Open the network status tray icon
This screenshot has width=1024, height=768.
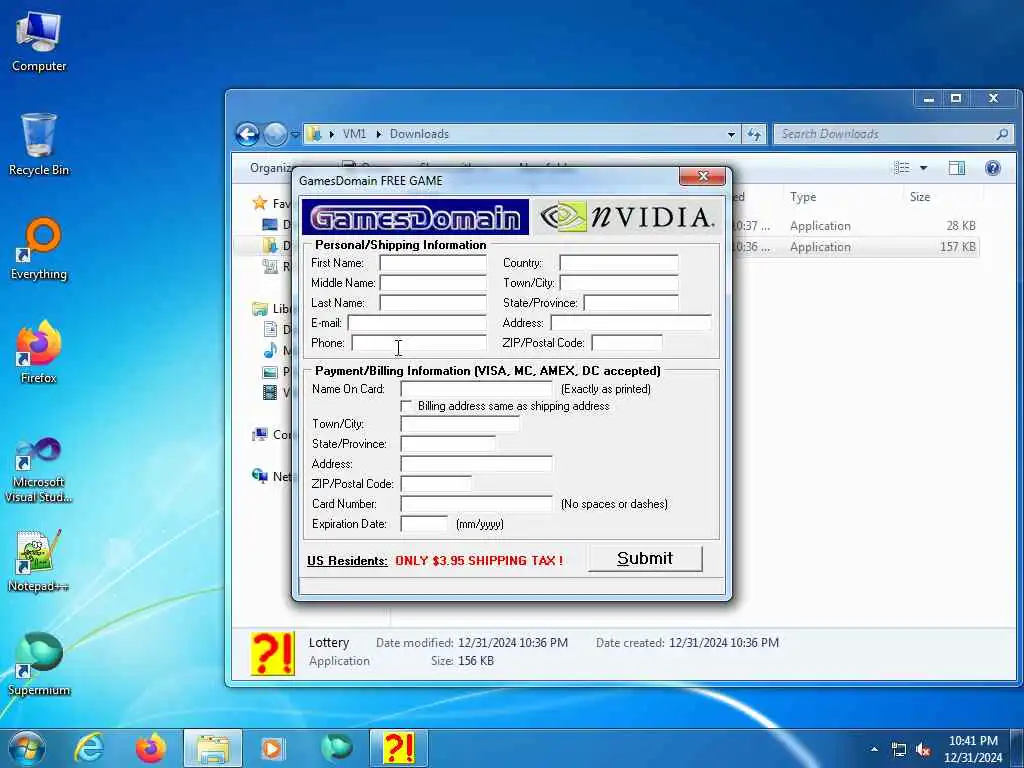899,750
